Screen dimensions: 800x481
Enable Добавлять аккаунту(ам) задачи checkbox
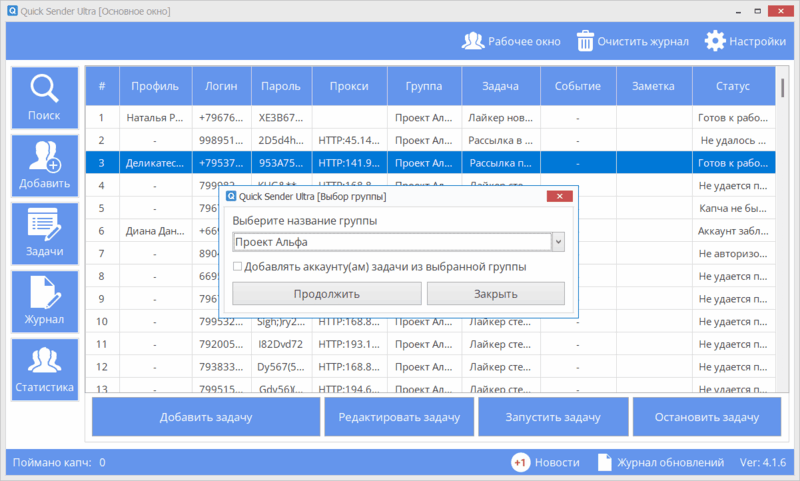click(x=237, y=267)
